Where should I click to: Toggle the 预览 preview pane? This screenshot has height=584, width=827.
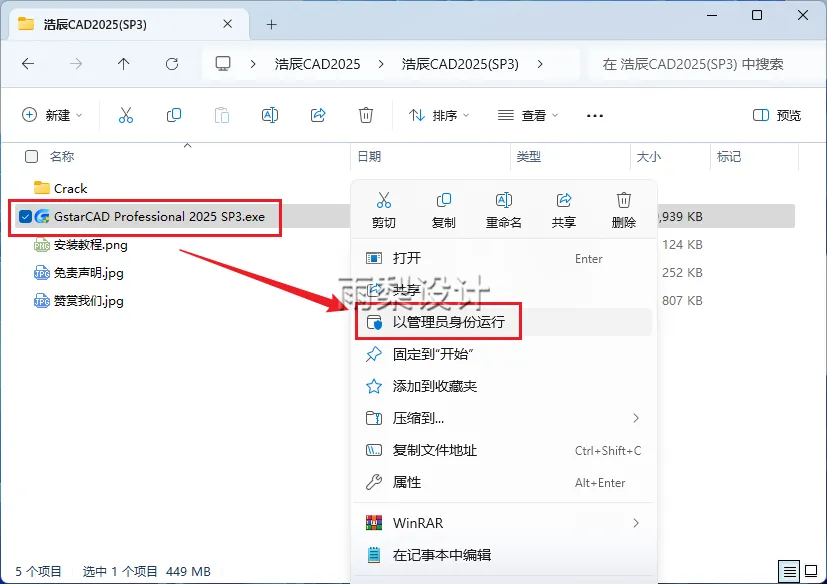777,115
